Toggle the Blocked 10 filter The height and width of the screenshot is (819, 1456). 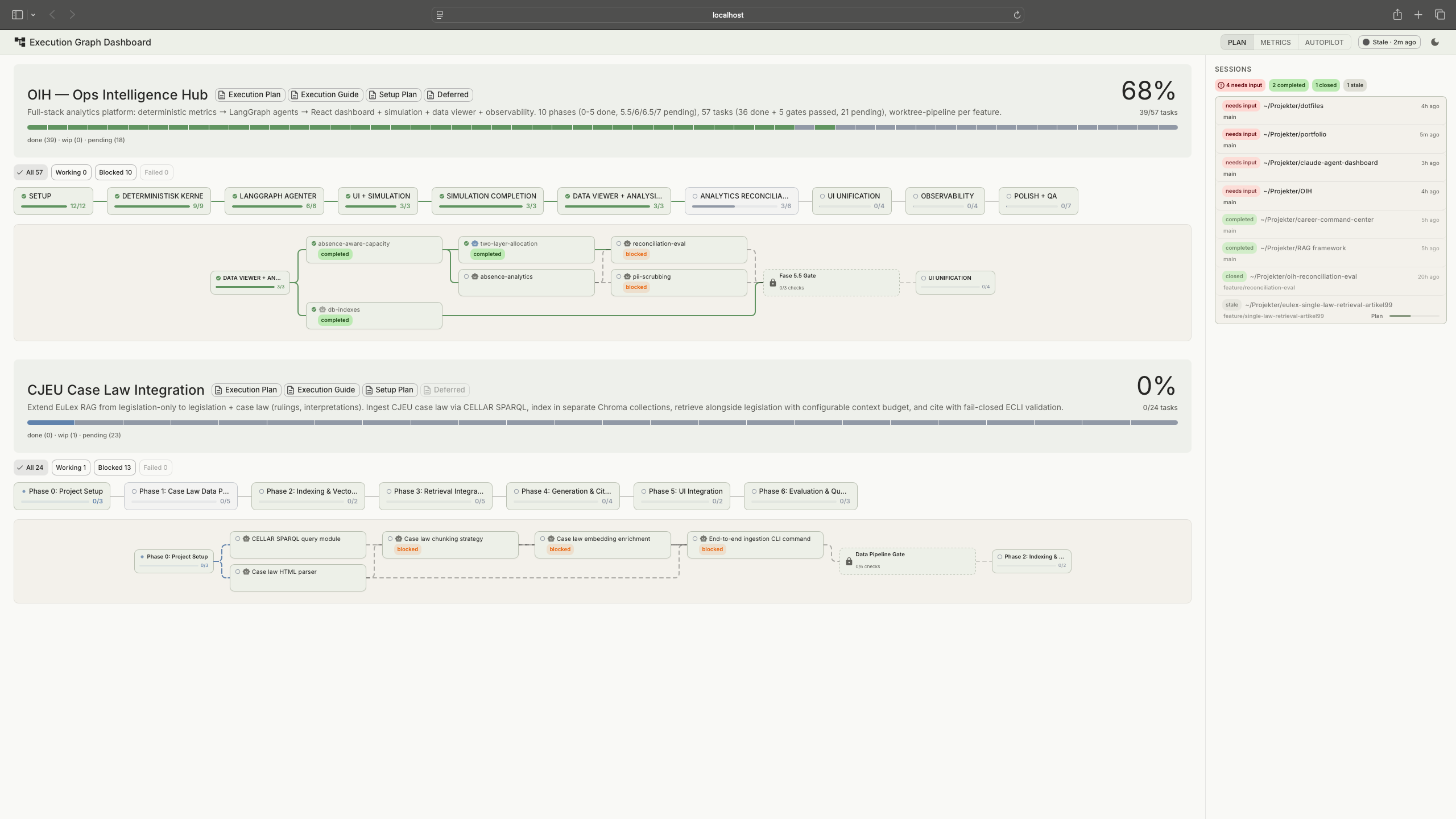pos(115,172)
